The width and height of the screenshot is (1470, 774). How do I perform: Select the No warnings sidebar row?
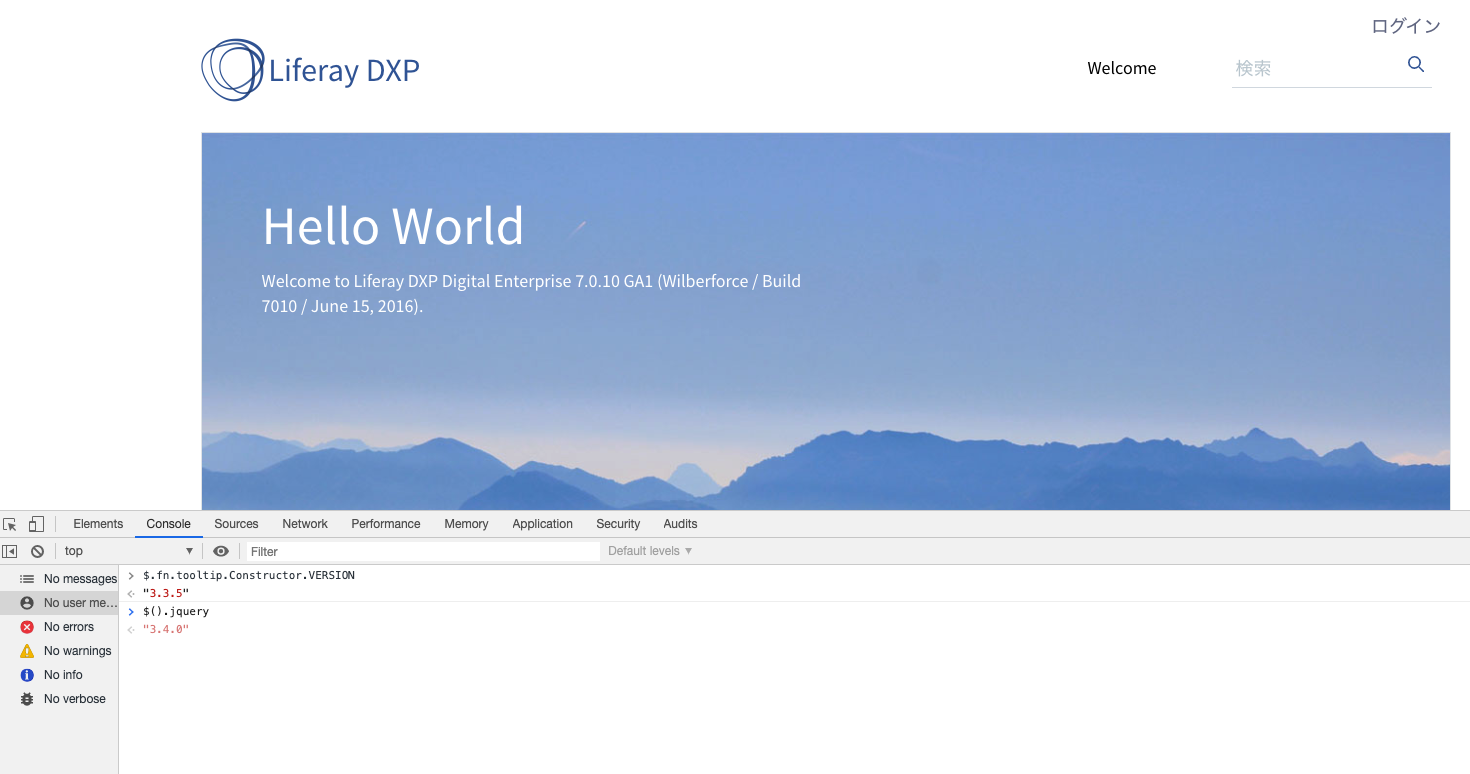pos(59,651)
